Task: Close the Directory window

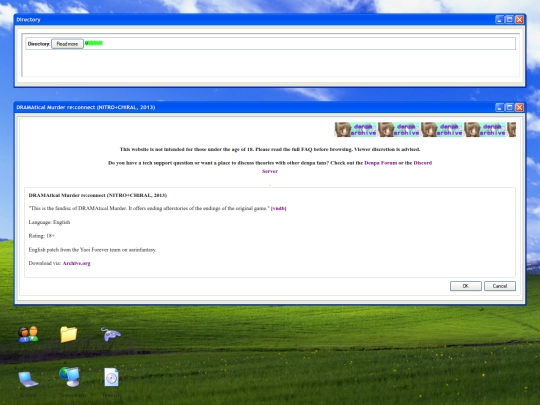Action: 519,20
